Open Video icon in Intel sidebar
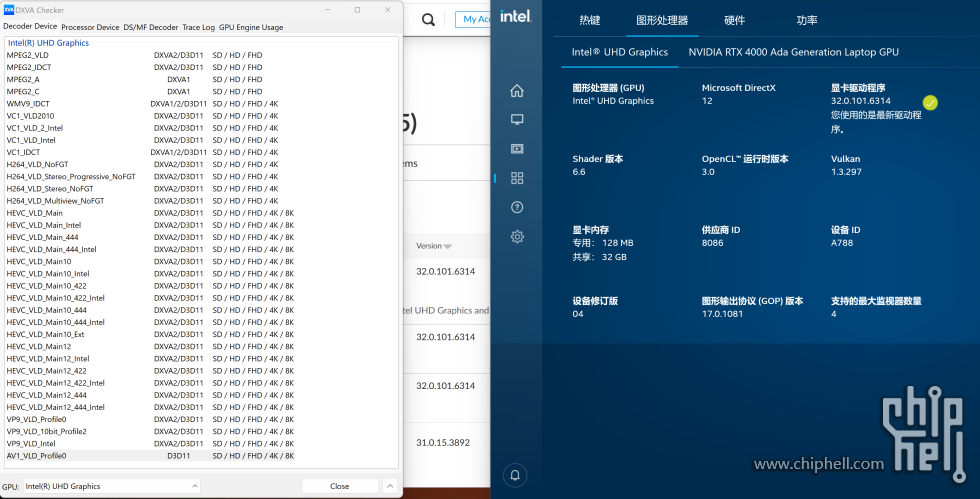 [x=517, y=149]
